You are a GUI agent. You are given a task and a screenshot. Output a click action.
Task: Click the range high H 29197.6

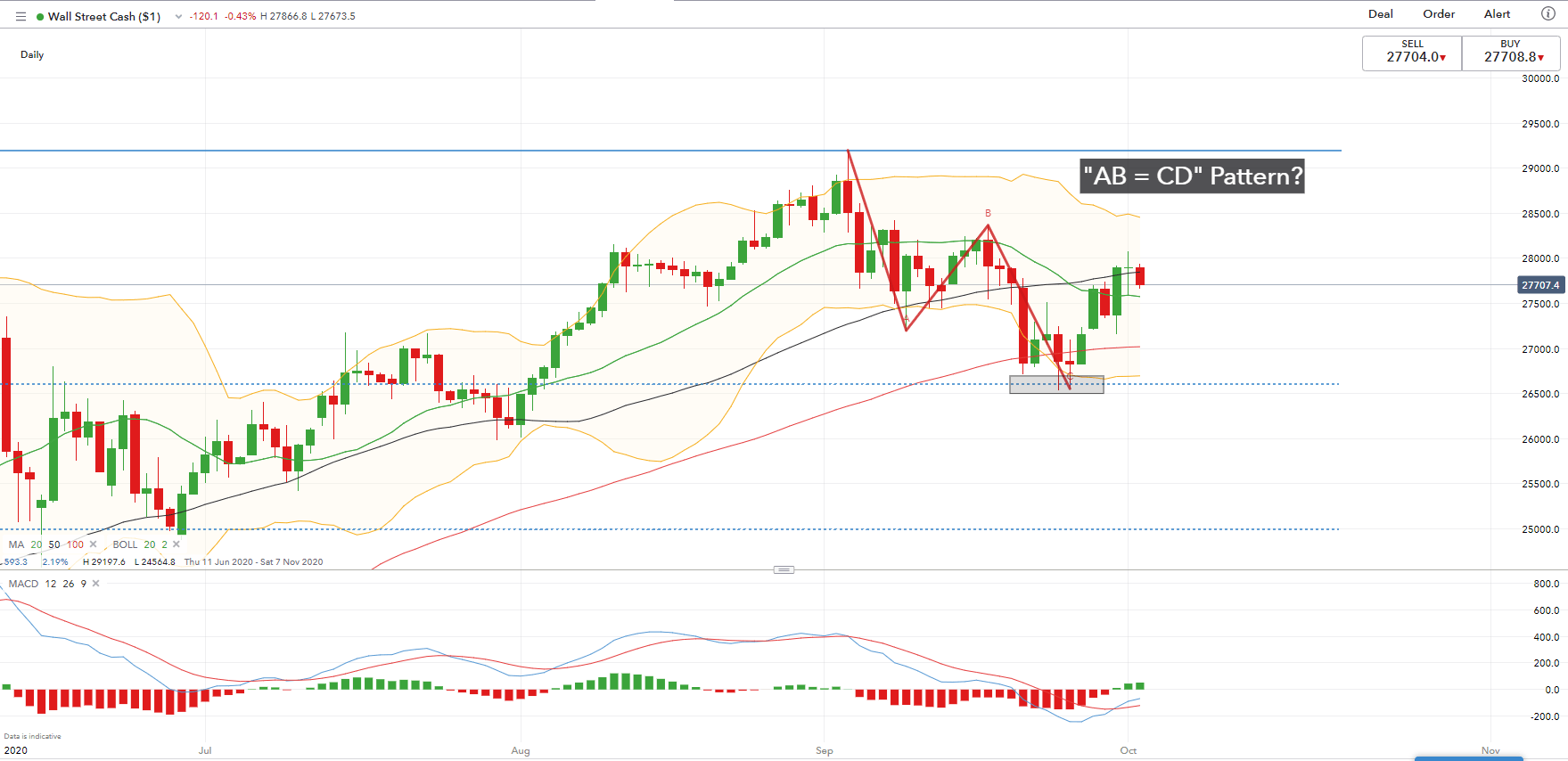pyautogui.click(x=104, y=562)
